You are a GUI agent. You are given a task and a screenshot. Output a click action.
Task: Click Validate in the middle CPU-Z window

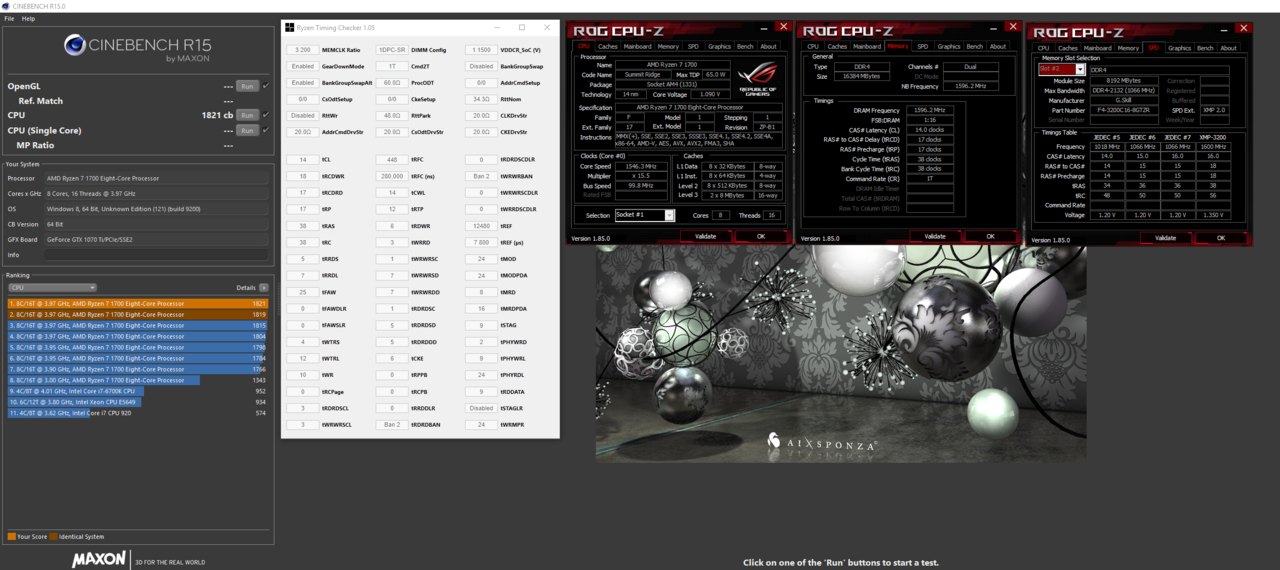(x=935, y=236)
